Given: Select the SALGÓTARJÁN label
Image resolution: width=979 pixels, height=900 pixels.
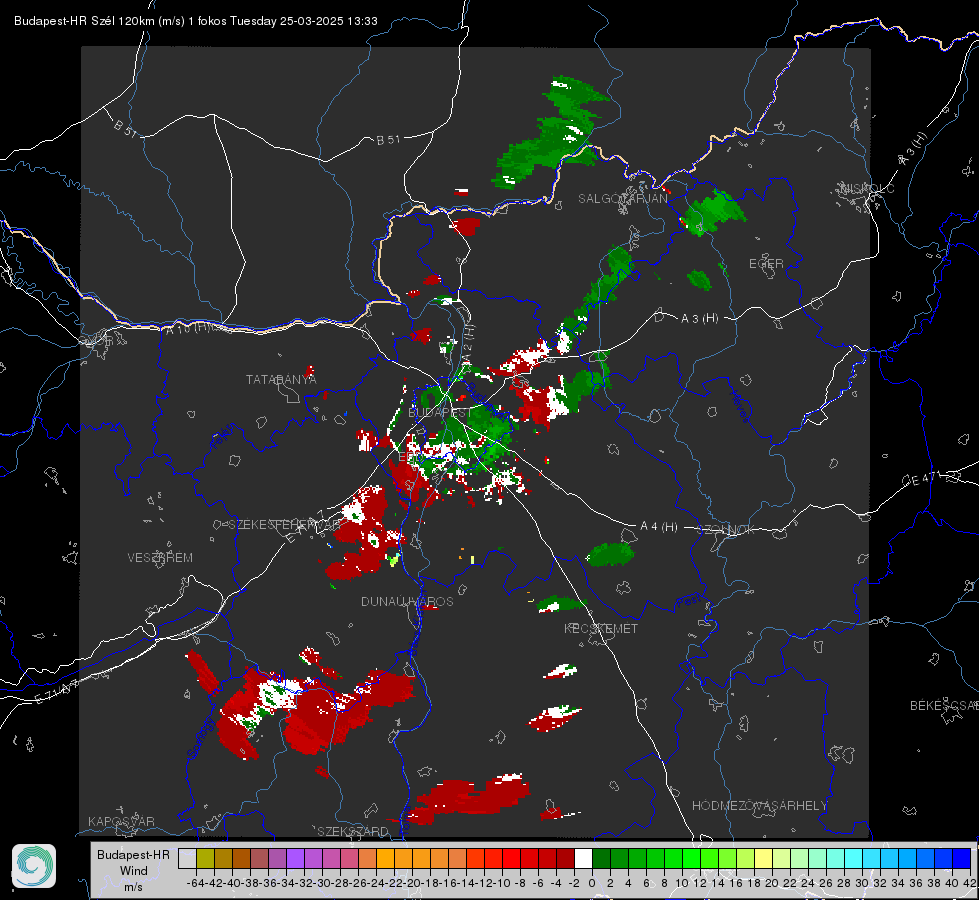Looking at the screenshot, I should click(x=622, y=199).
